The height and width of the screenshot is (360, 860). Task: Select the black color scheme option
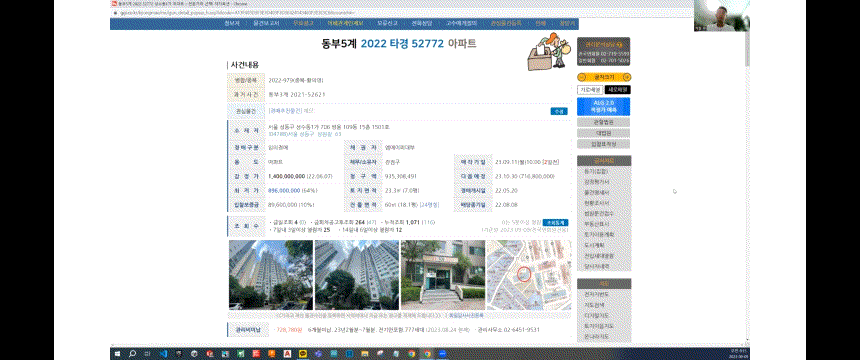coord(618,89)
